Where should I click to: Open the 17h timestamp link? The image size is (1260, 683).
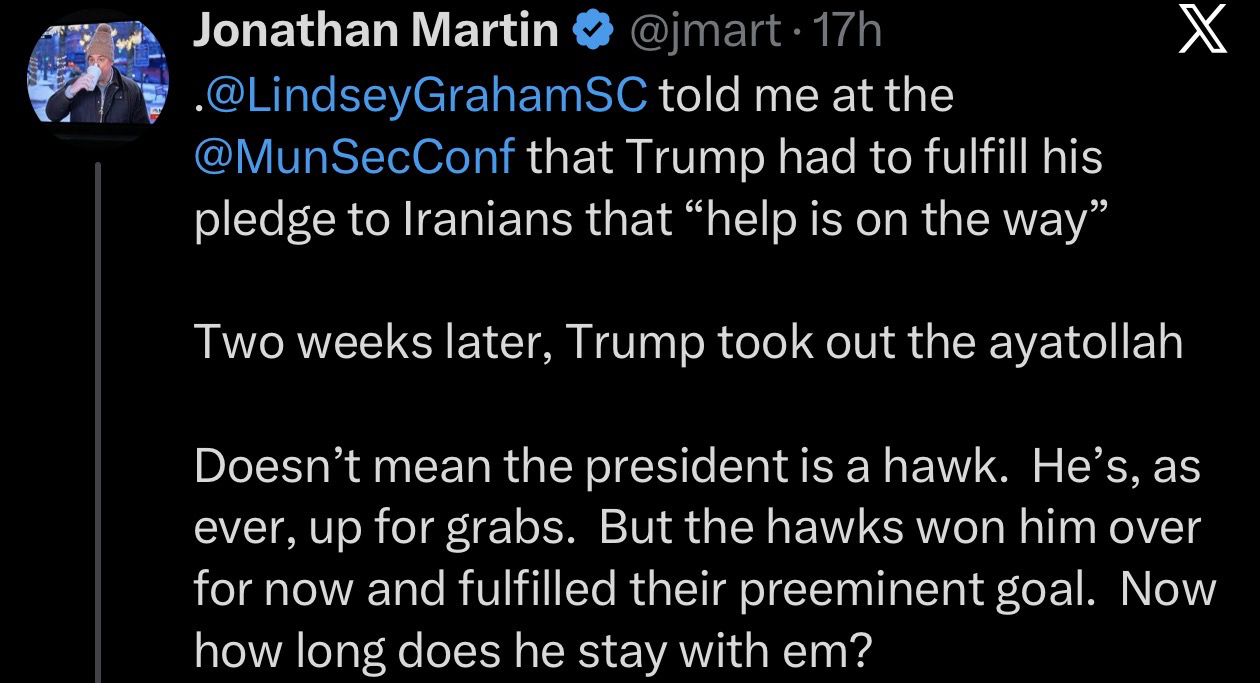[x=849, y=32]
